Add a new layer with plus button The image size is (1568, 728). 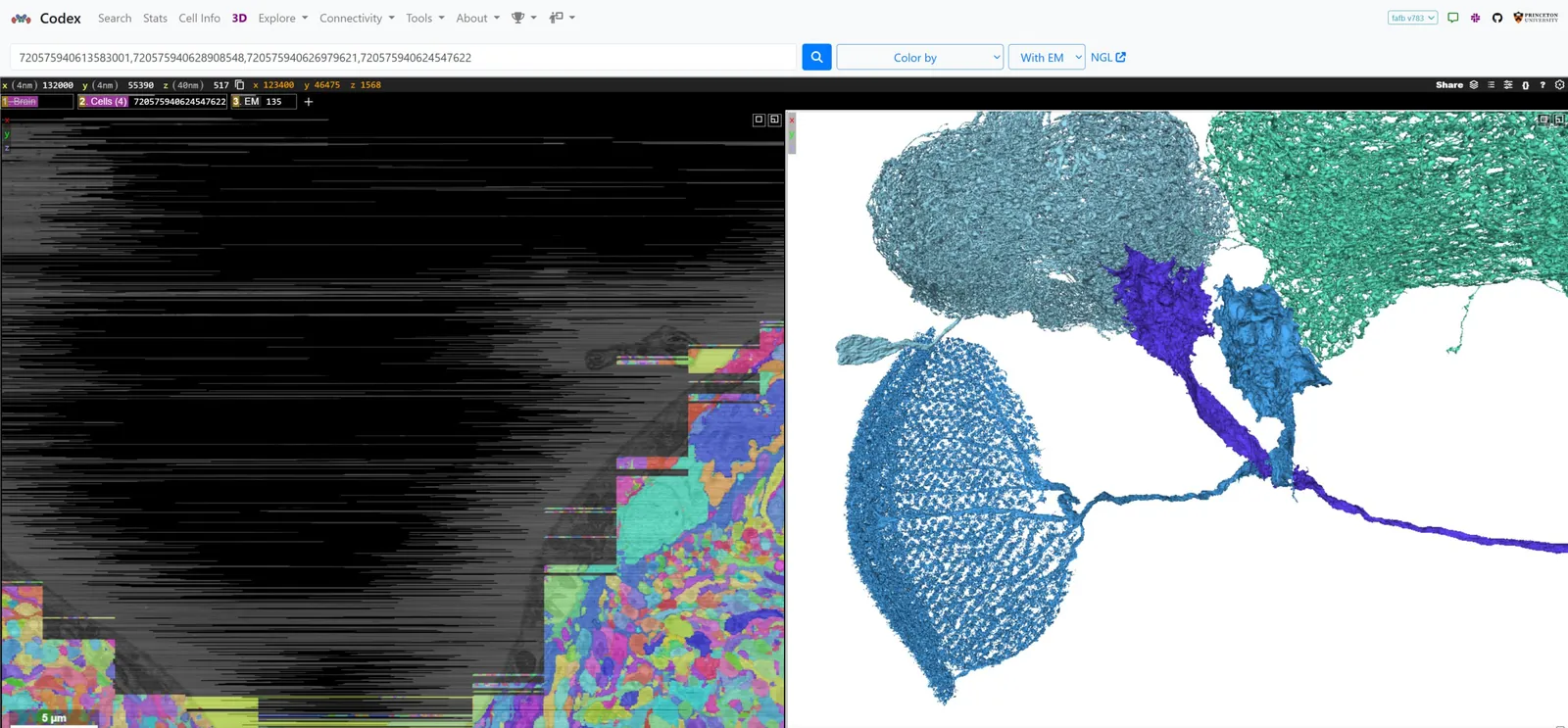pos(309,102)
